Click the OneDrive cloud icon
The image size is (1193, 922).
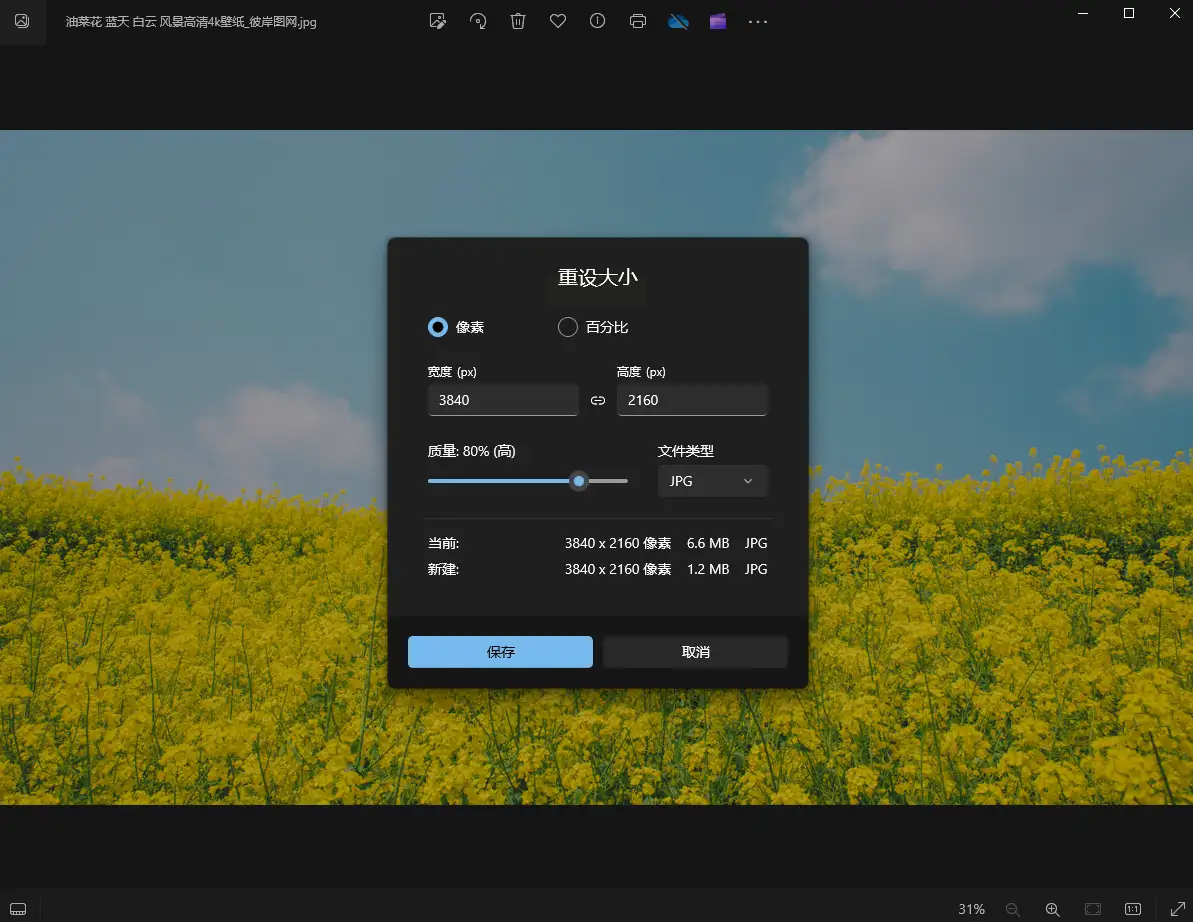[678, 21]
